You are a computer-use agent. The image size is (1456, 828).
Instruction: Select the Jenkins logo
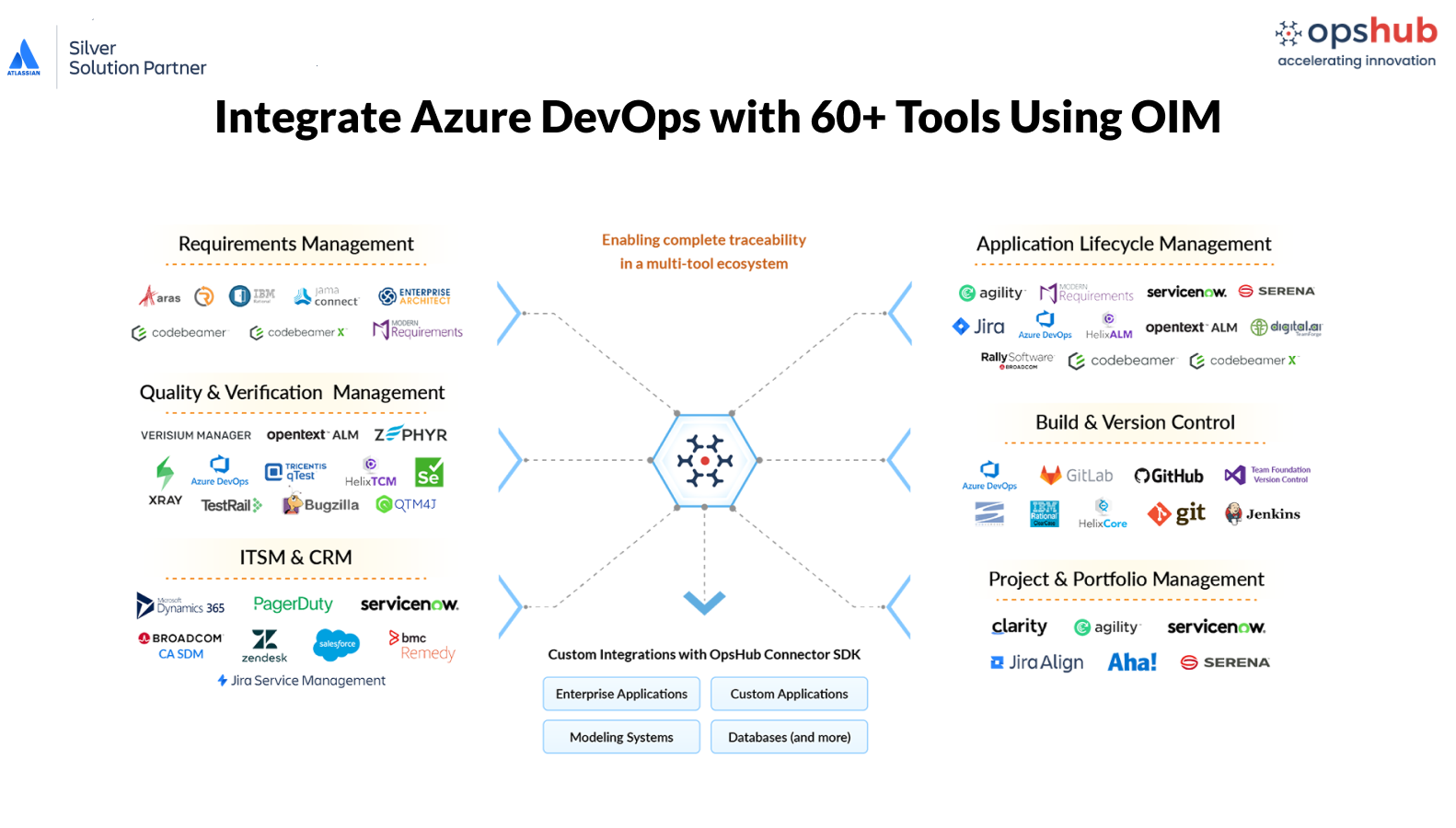pyautogui.click(x=1262, y=513)
